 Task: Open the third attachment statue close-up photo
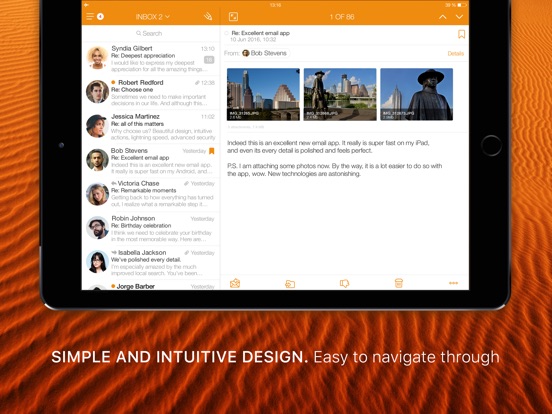pos(416,94)
